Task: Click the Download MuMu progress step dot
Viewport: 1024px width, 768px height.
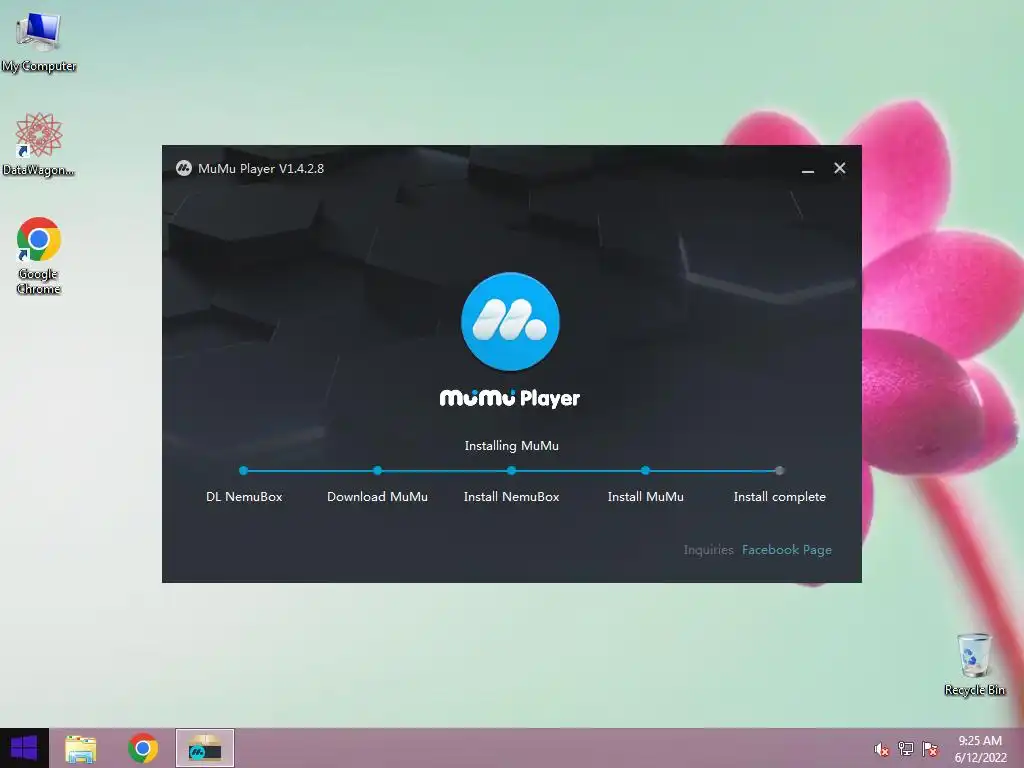Action: (377, 470)
